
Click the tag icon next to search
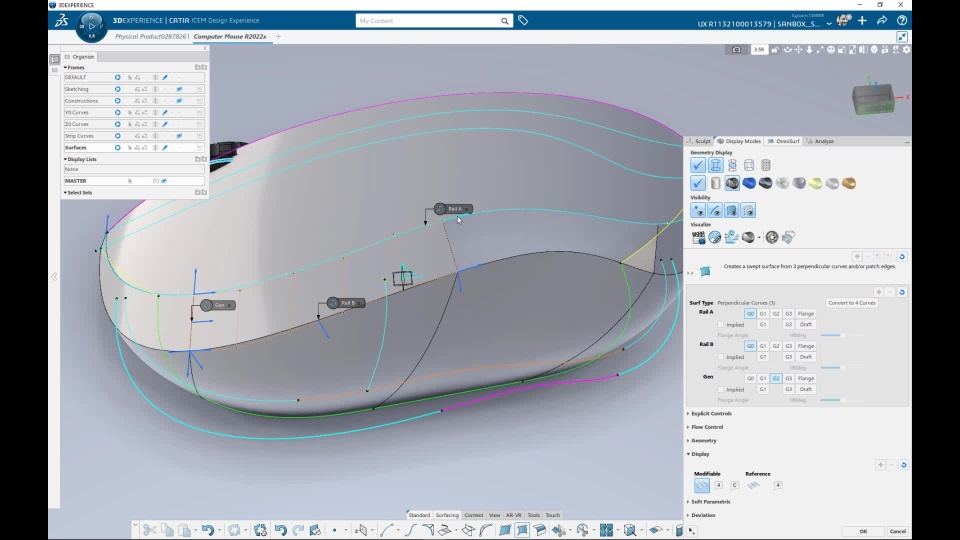[523, 21]
